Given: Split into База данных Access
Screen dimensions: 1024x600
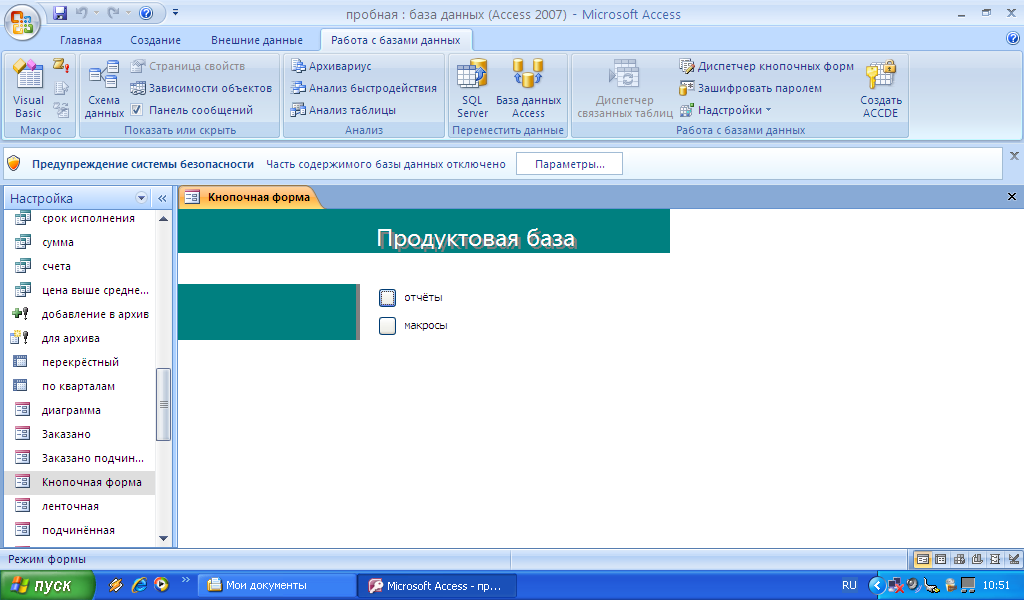Looking at the screenshot, I should click(x=528, y=89).
